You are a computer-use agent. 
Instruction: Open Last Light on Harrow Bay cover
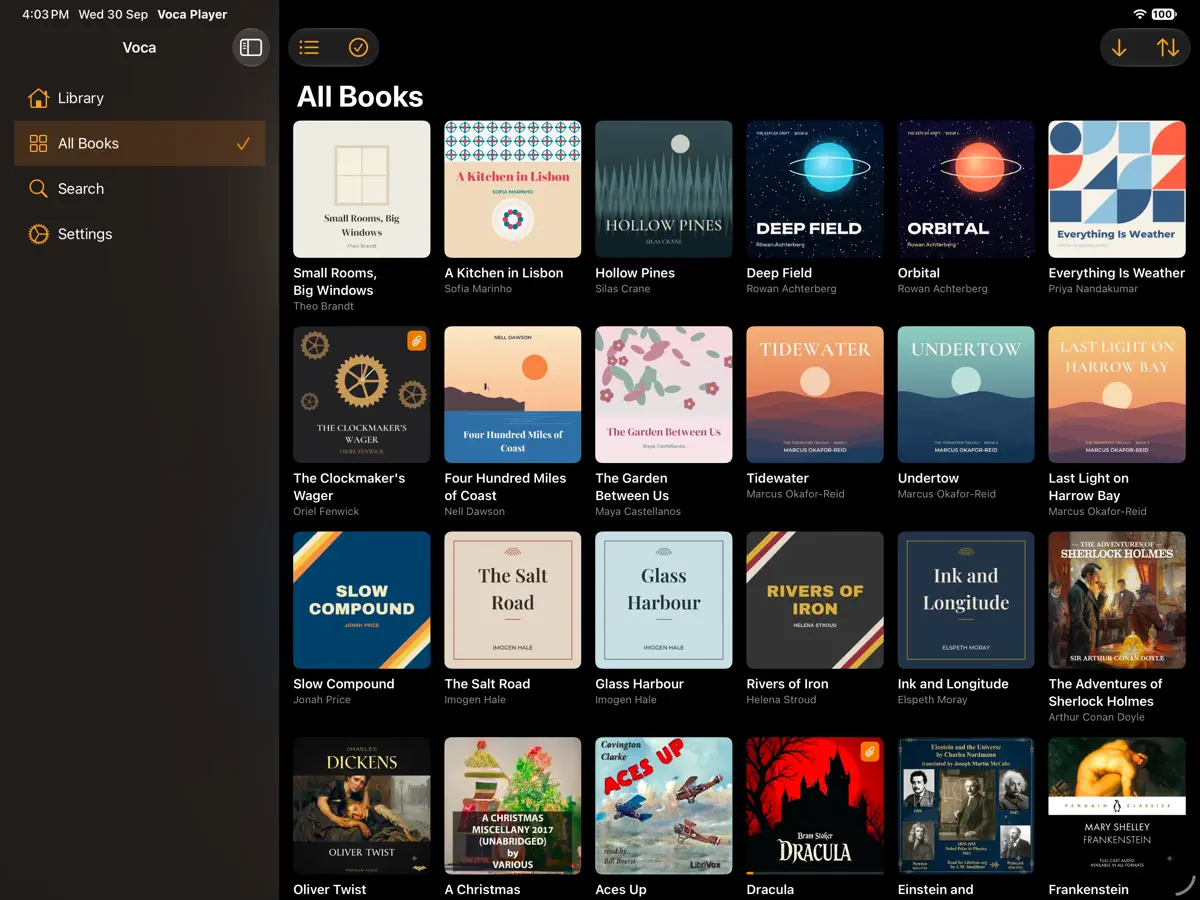[1117, 395]
